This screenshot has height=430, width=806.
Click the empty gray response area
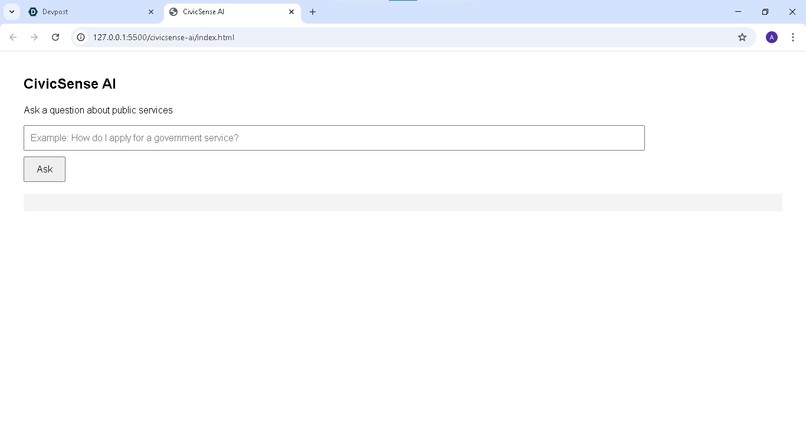[x=403, y=202]
